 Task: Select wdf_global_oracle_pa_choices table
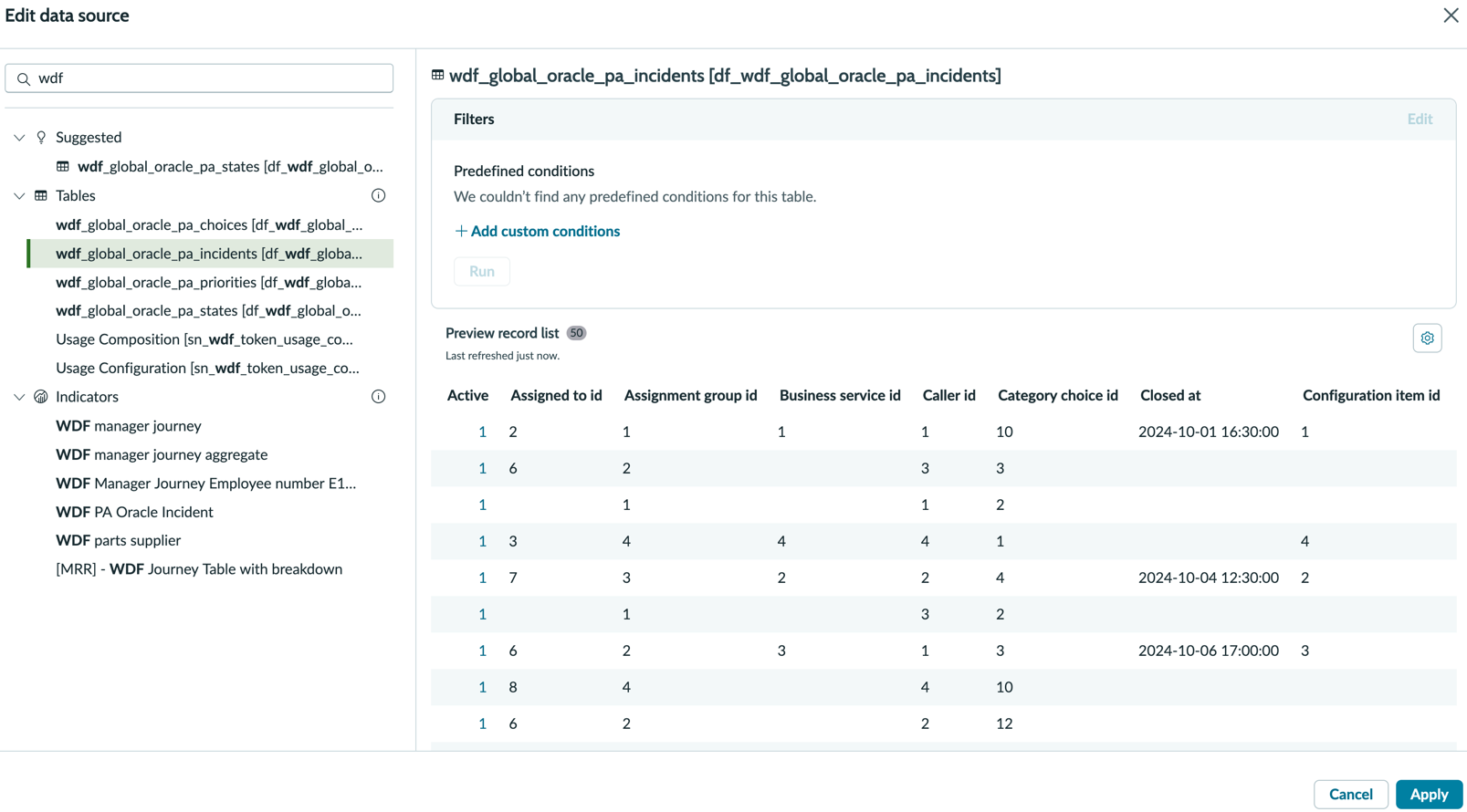coord(209,224)
